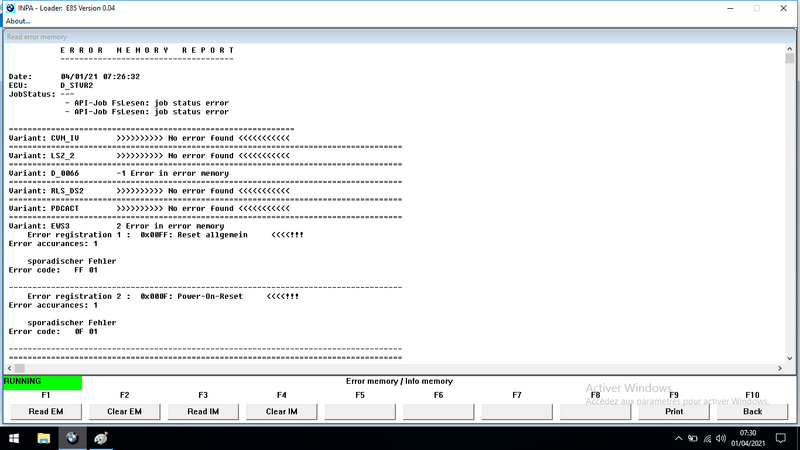Screen dimensions: 800x450
Task: Click the empty F5 button
Action: point(360,411)
